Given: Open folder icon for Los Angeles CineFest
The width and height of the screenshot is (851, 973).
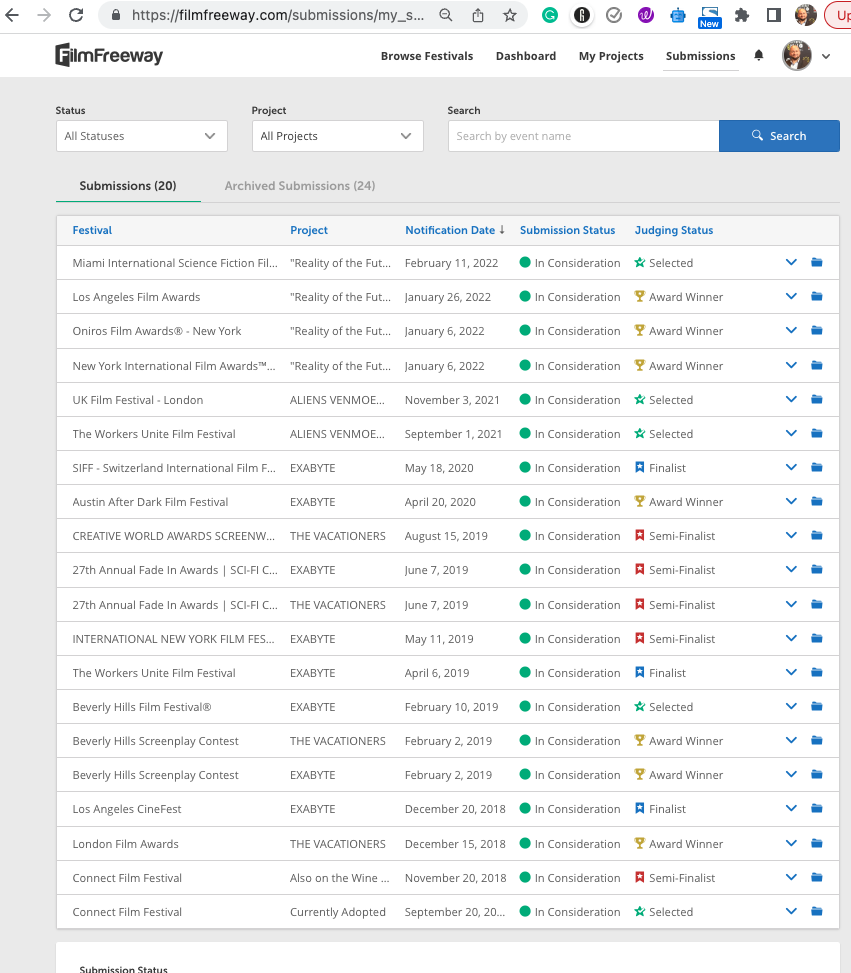Looking at the screenshot, I should (817, 809).
